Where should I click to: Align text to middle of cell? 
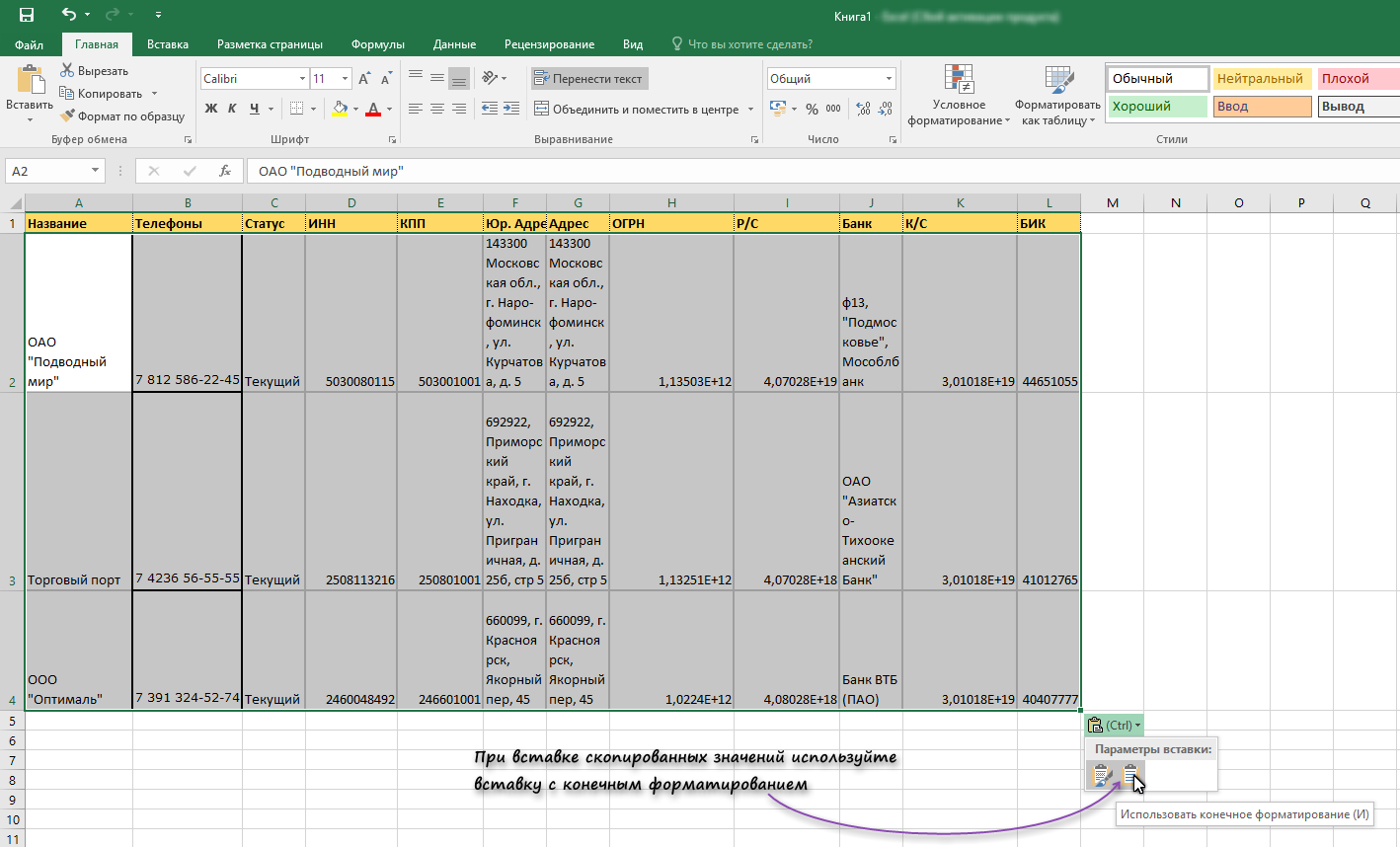(x=437, y=78)
